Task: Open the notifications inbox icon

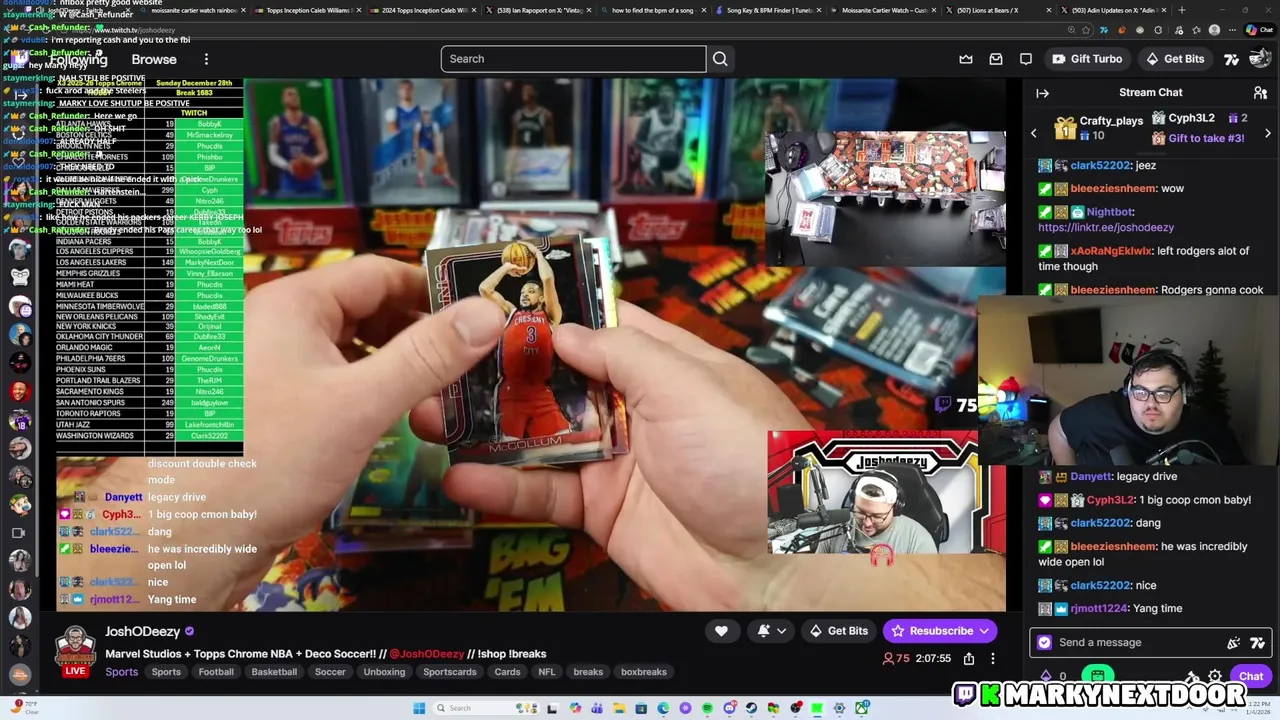Action: pos(996,59)
